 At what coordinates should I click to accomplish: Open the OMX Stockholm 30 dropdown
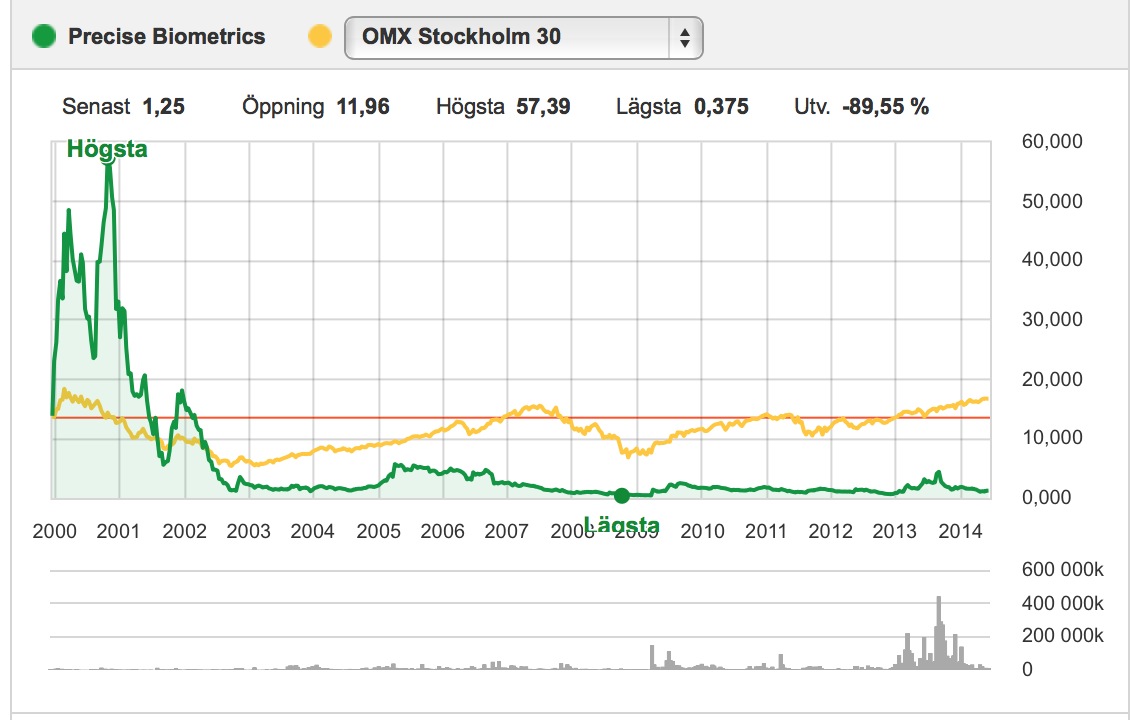pyautogui.click(x=522, y=38)
